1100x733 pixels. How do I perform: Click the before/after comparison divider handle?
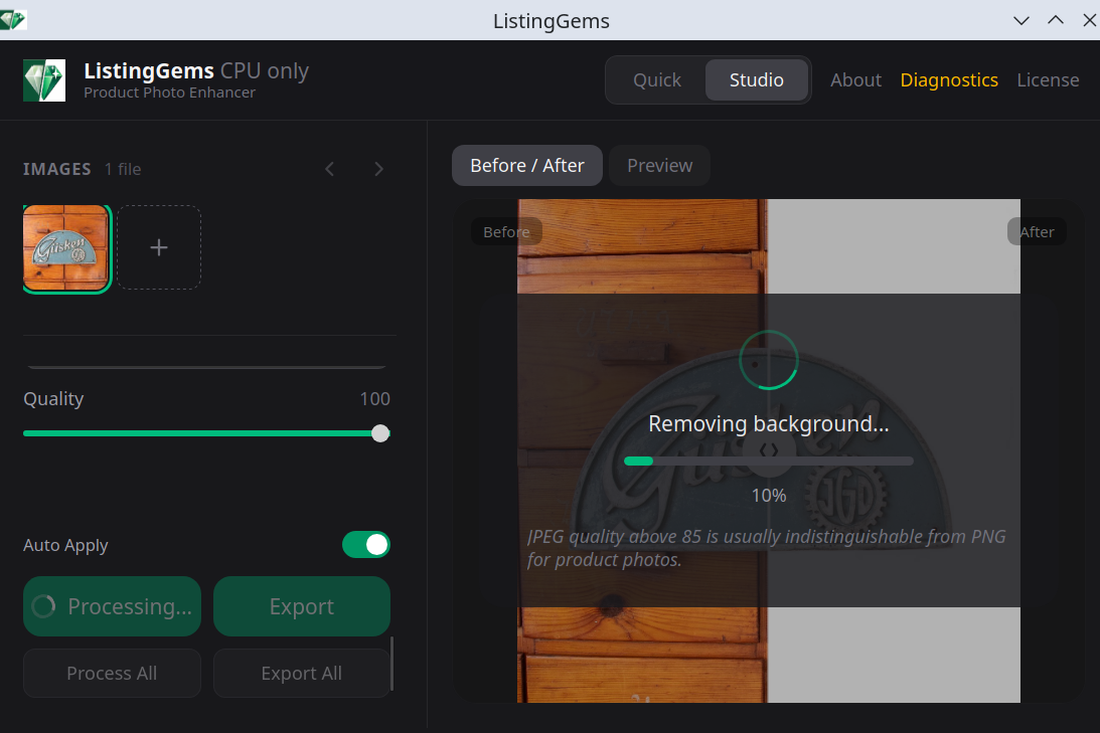pyautogui.click(x=769, y=450)
